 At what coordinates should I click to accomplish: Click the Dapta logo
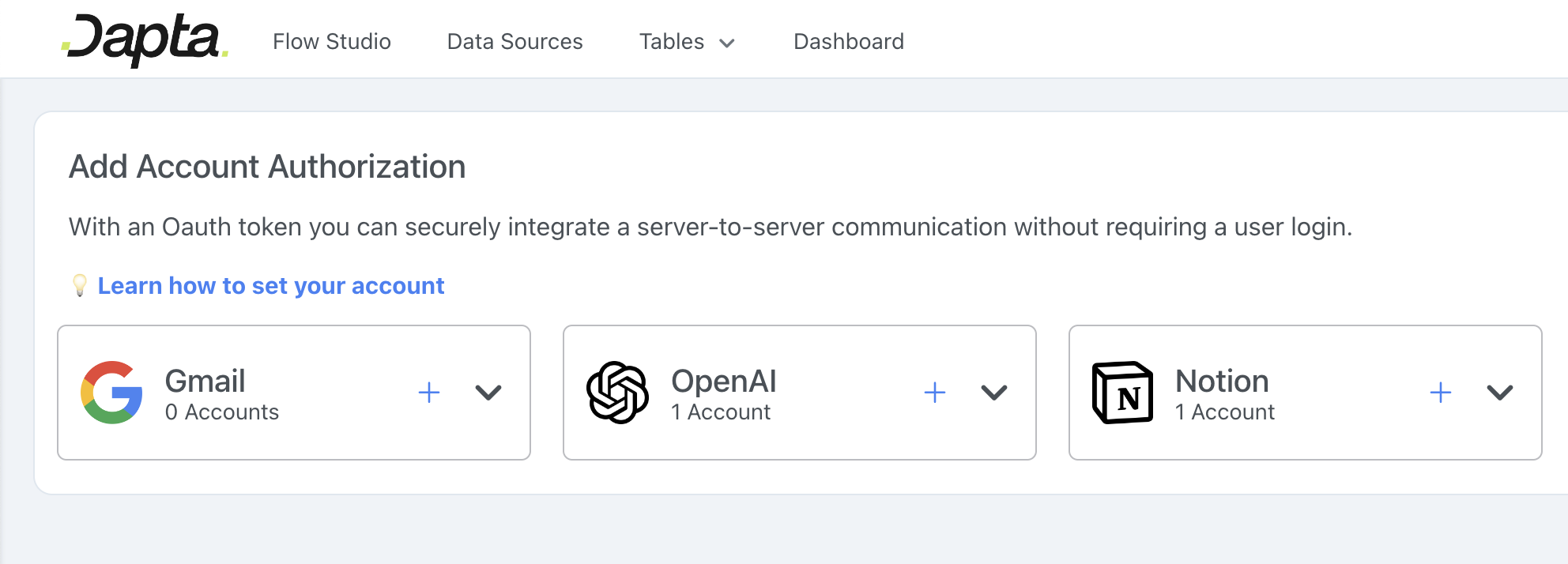pyautogui.click(x=145, y=39)
